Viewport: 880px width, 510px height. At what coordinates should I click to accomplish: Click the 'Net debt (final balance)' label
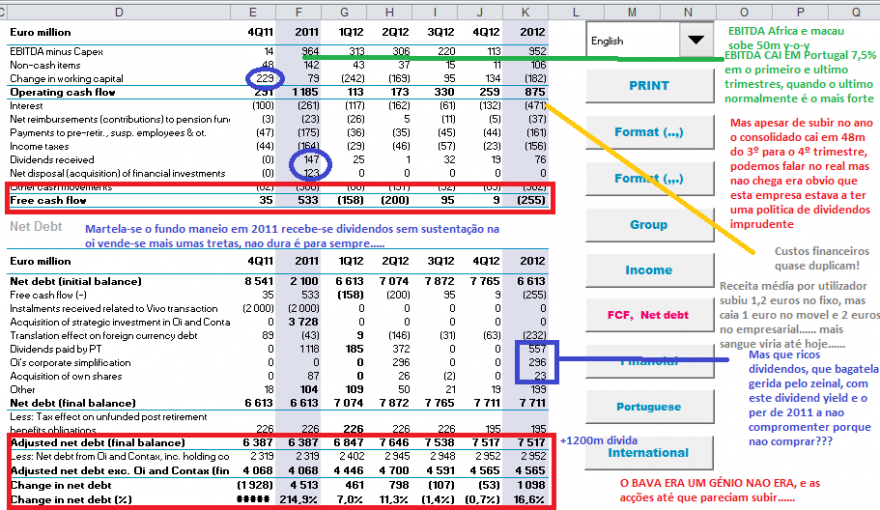[72, 403]
